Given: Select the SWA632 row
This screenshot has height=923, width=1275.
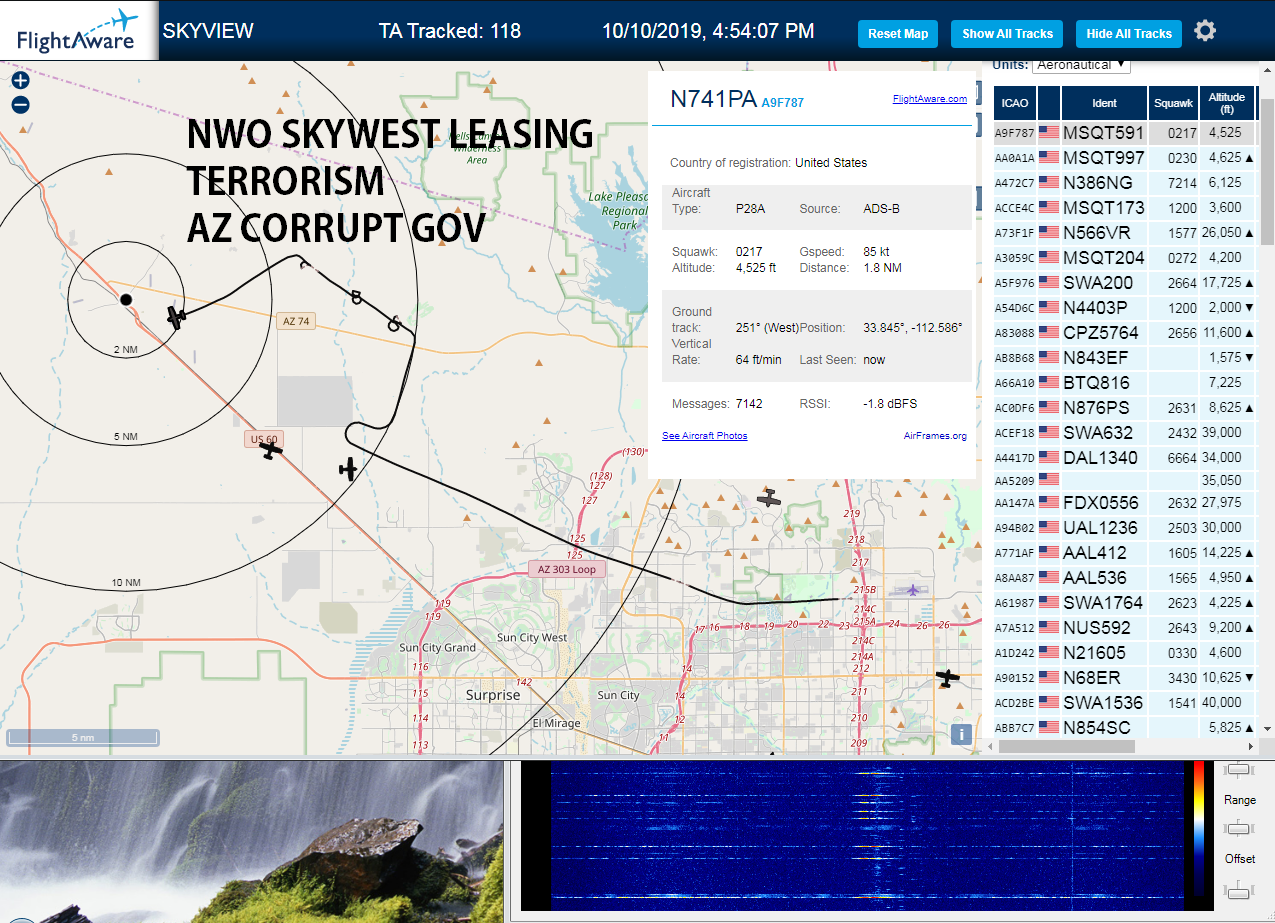Looking at the screenshot, I should (1125, 432).
